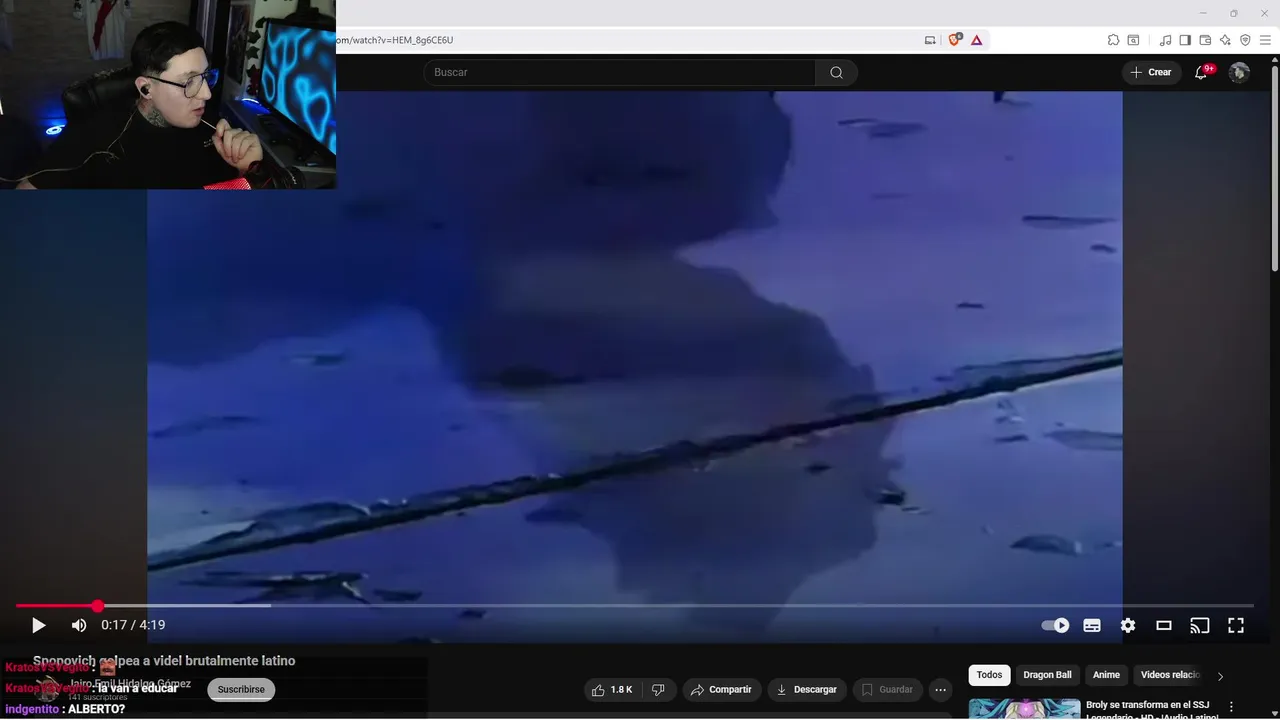Click the red playhead scrubber dot
1280x720 pixels.
click(x=97, y=605)
